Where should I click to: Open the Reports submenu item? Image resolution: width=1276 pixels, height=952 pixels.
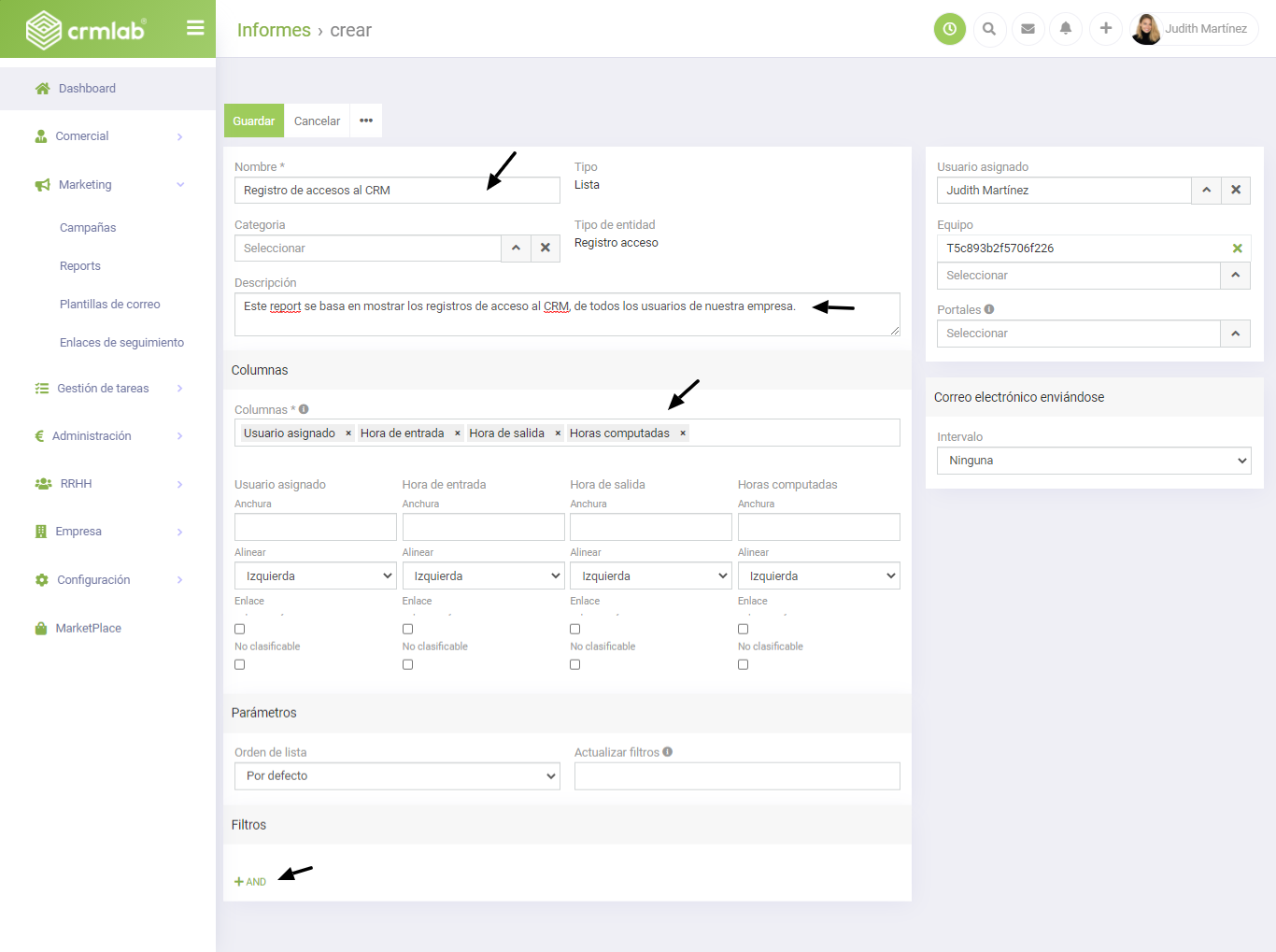80,266
